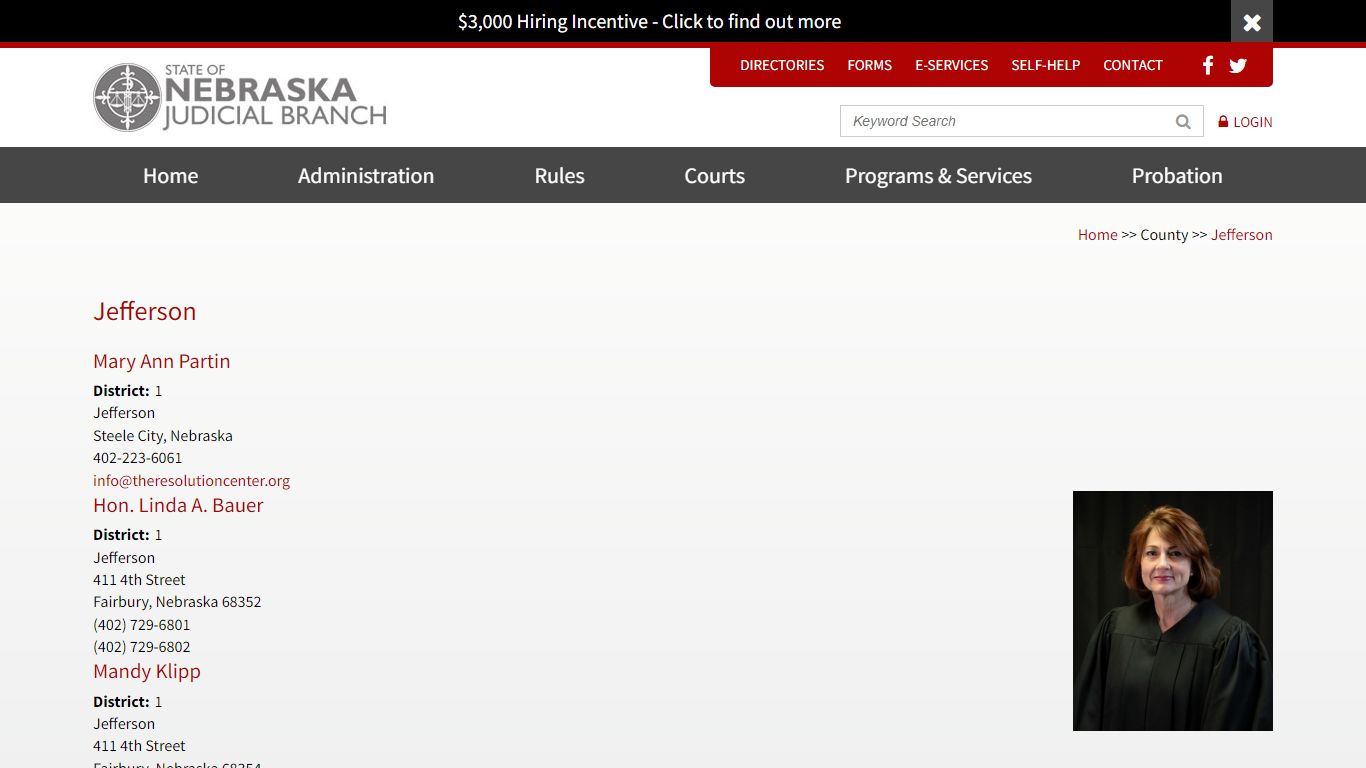Select phone number 402-223-6061
This screenshot has width=1366, height=768.
138,458
